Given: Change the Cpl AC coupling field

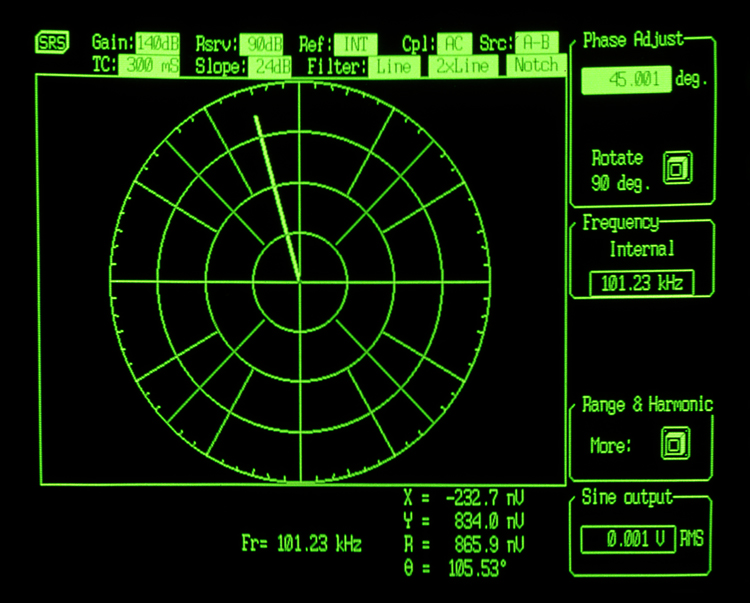Looking at the screenshot, I should point(452,44).
